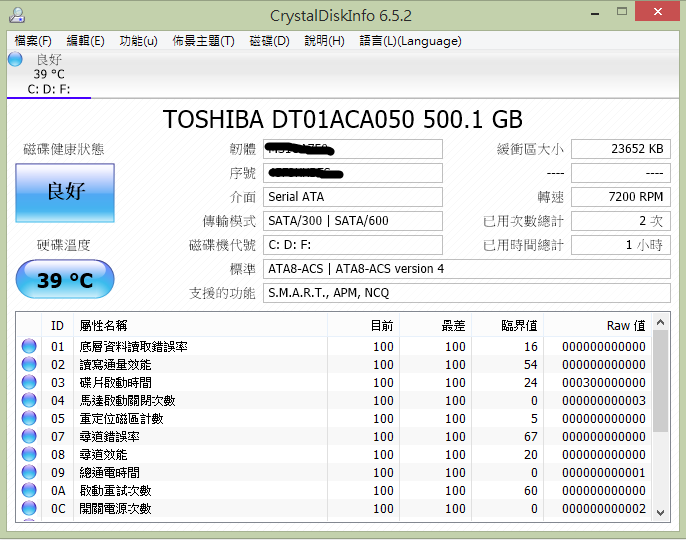
Task: Click the status orb for attribute 02
Action: (29, 364)
